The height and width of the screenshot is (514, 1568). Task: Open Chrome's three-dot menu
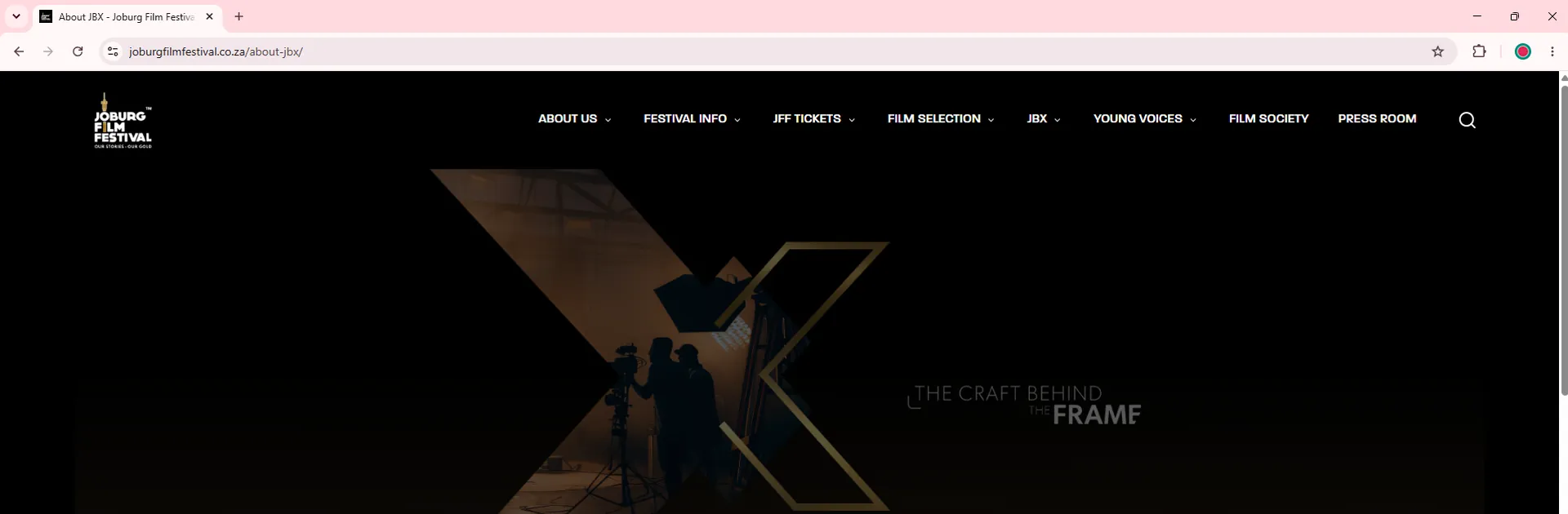tap(1552, 51)
